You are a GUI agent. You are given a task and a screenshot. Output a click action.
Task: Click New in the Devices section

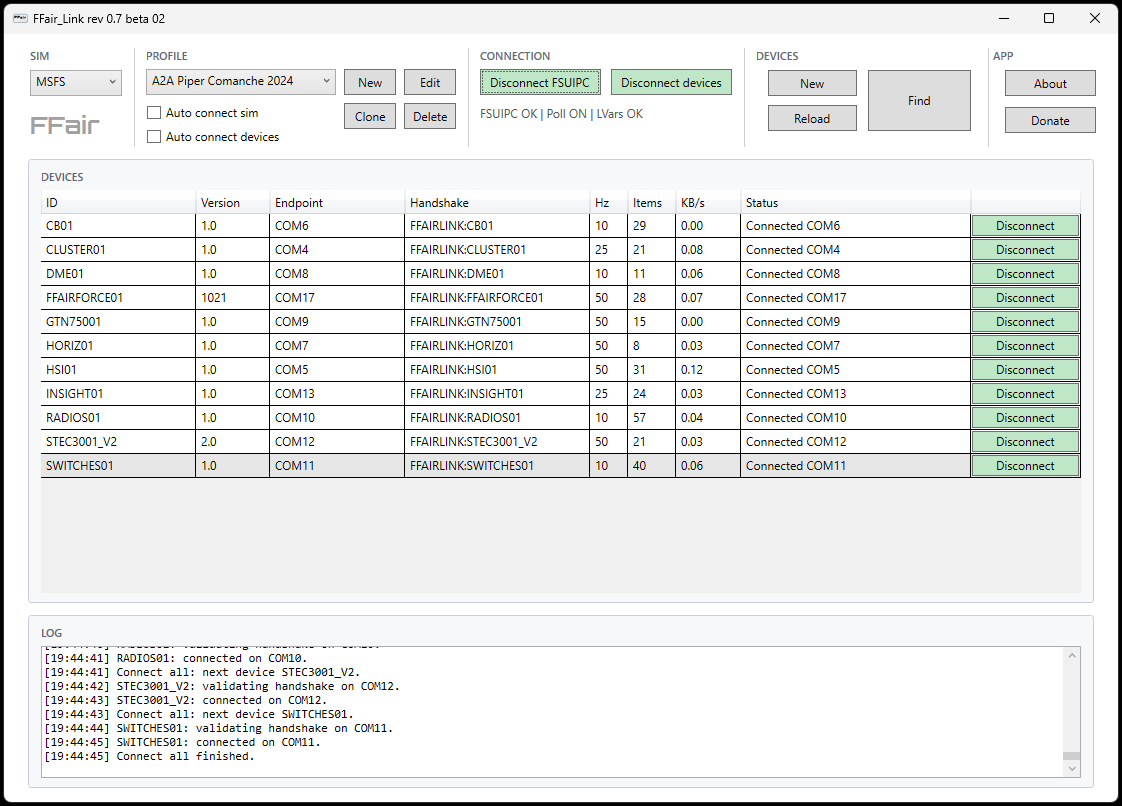click(812, 83)
